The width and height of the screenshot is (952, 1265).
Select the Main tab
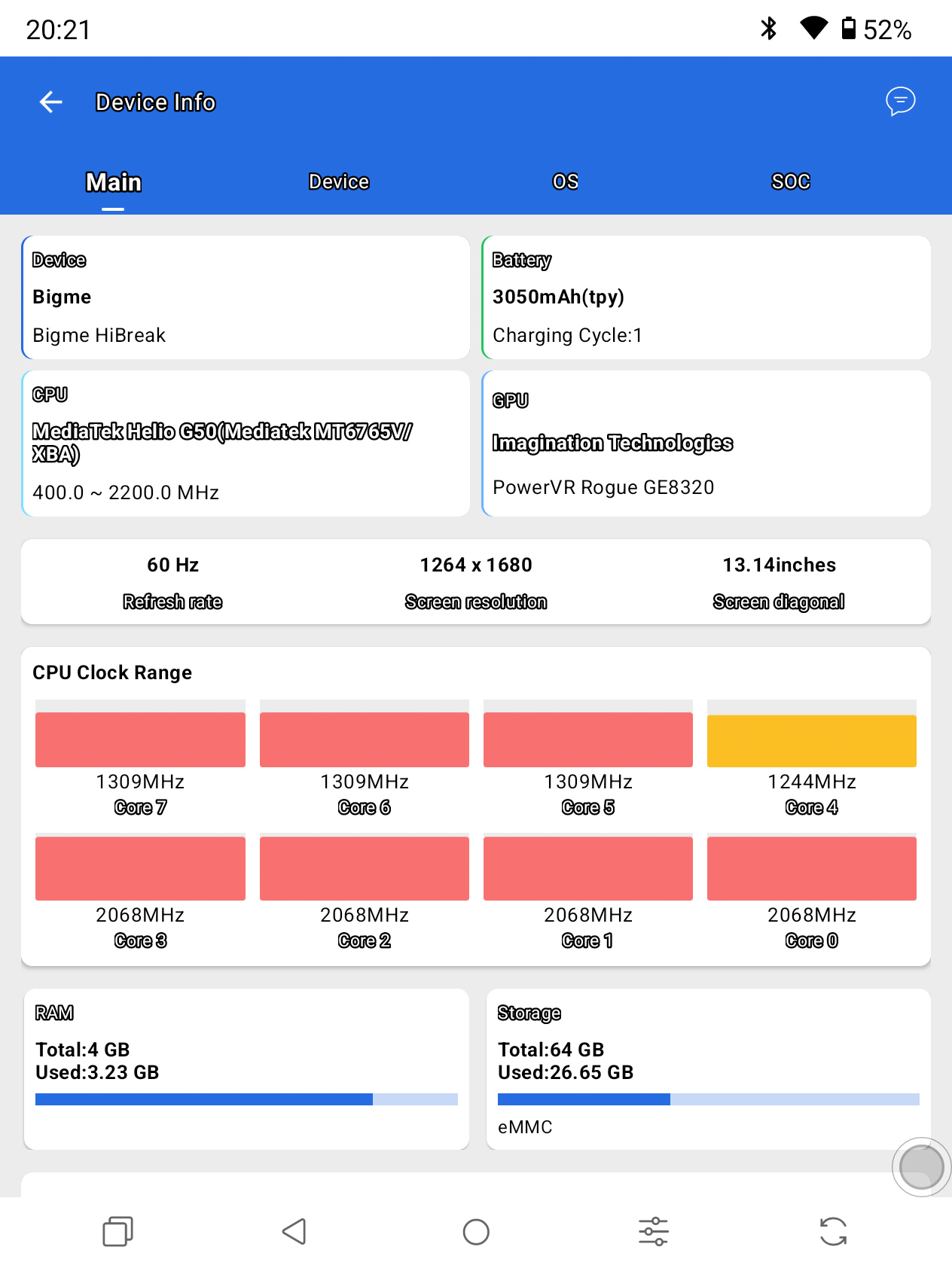(x=113, y=182)
